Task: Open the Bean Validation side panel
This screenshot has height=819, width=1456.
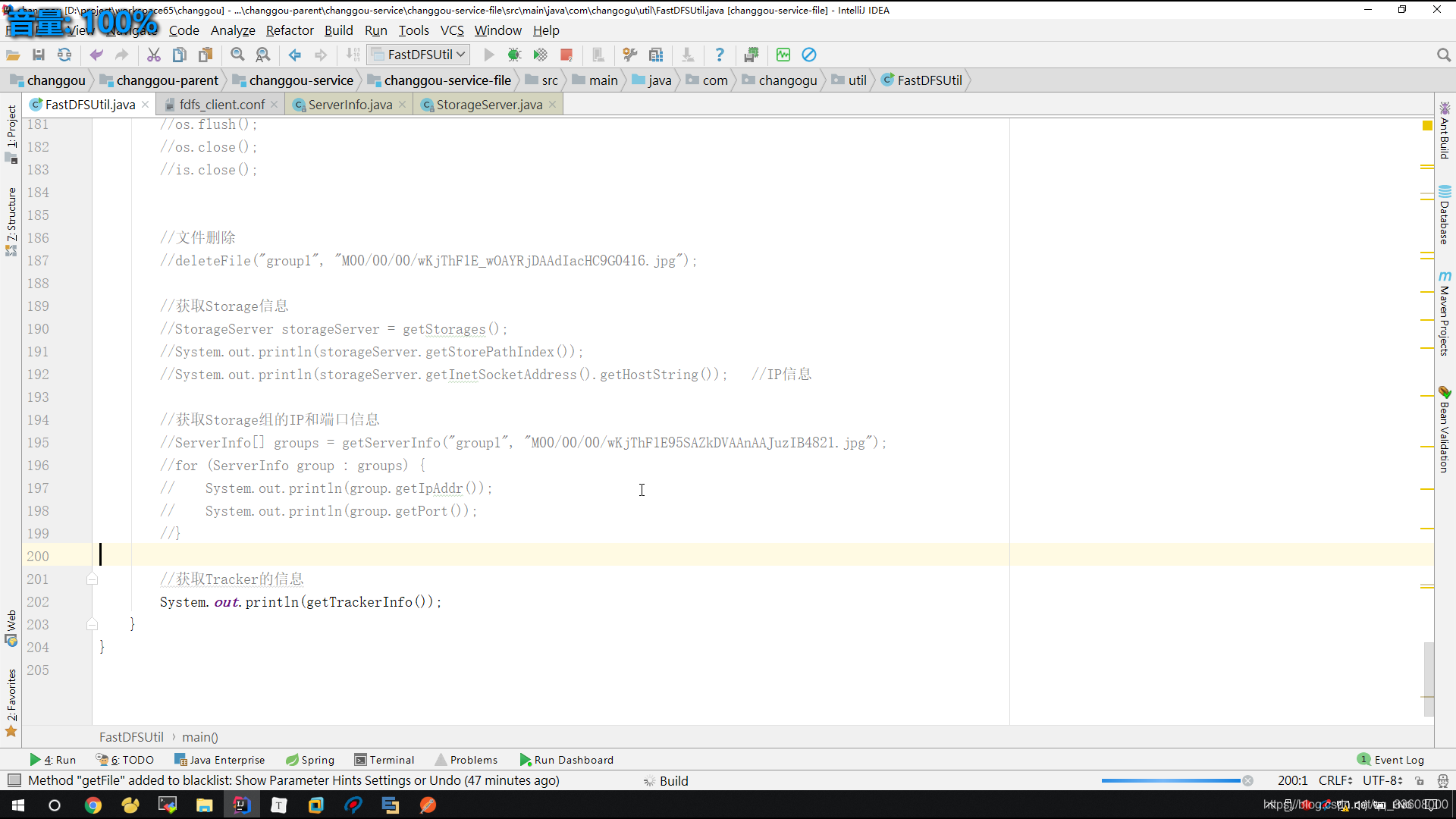Action: point(1445,430)
